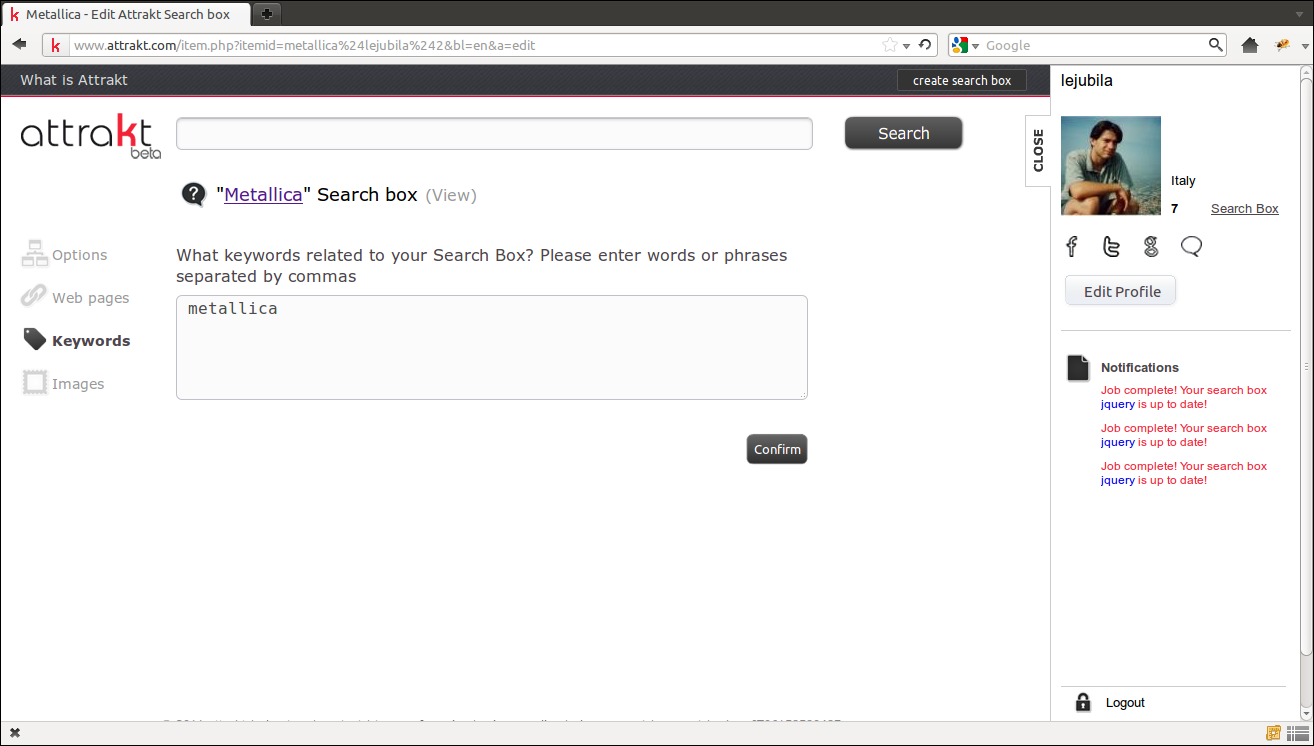
Task: Expand the Firebug toolbar dropdown arrow
Action: (x=1304, y=46)
